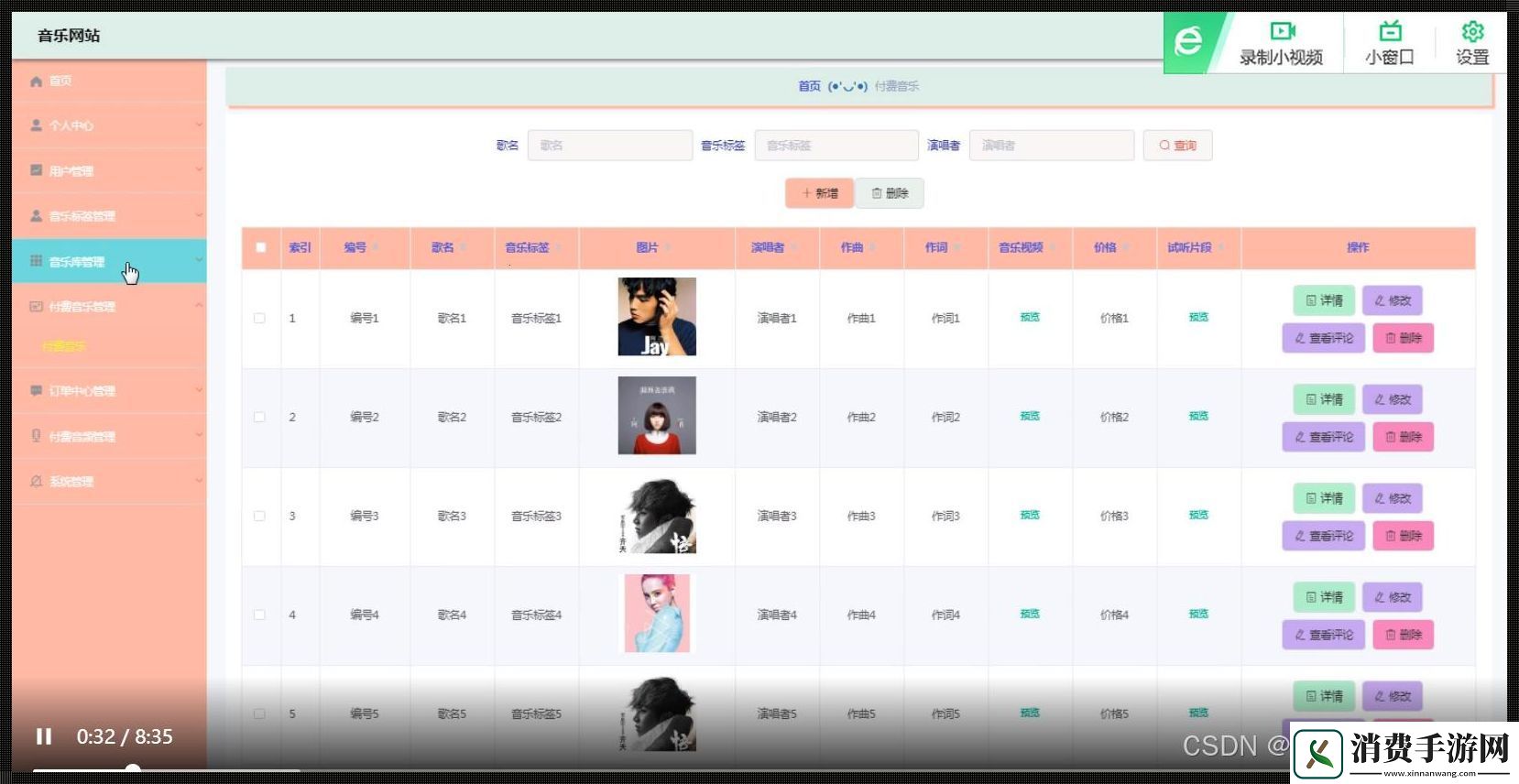Expand 订单中心管理 using its chevron
The image size is (1519, 784).
[199, 391]
